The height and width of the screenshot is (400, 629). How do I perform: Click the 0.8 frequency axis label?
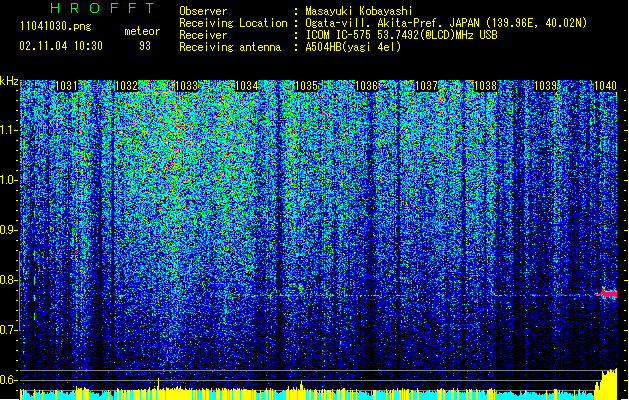(8, 280)
